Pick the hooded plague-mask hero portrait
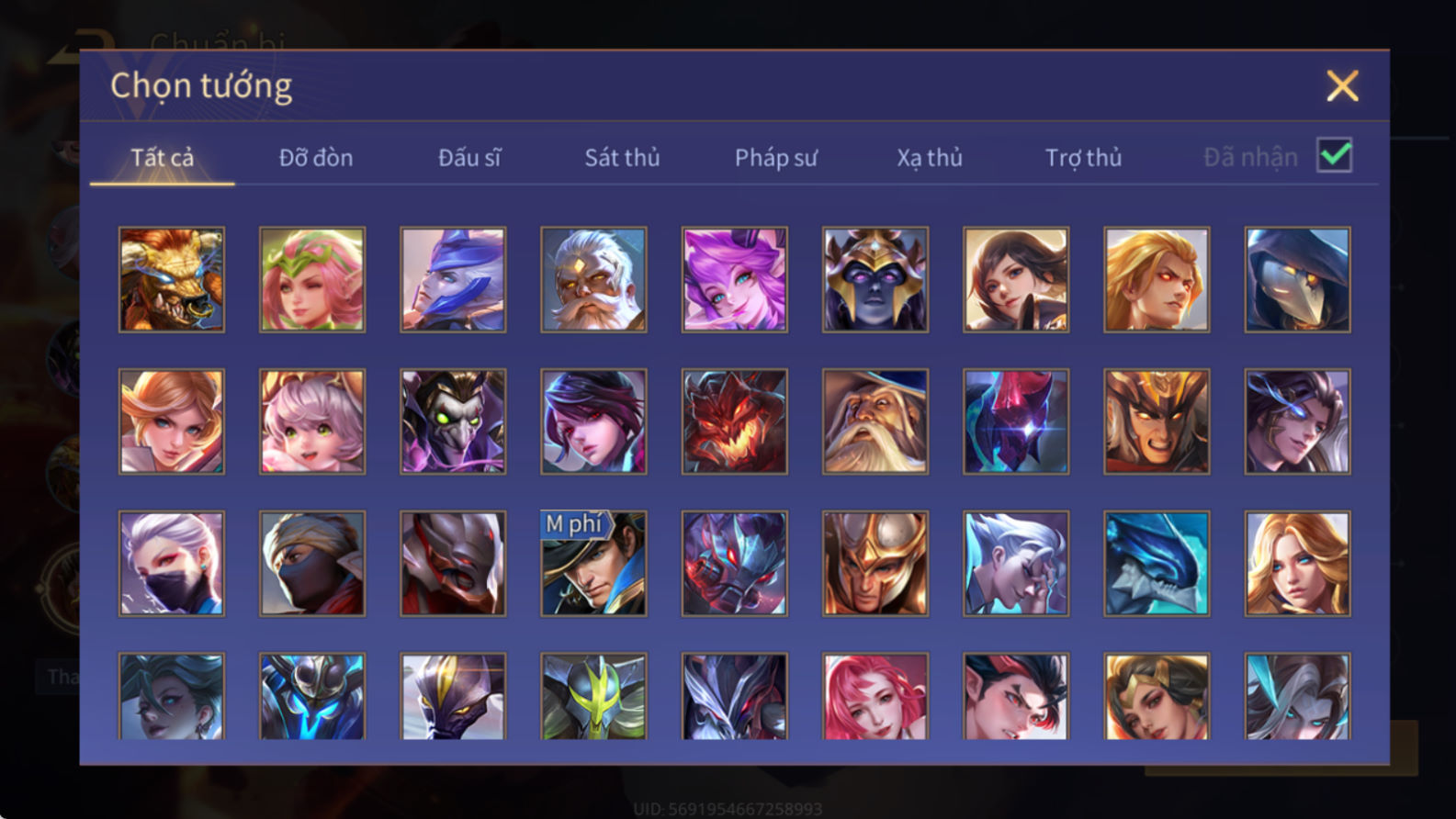This screenshot has height=819, width=1456. click(x=1297, y=279)
